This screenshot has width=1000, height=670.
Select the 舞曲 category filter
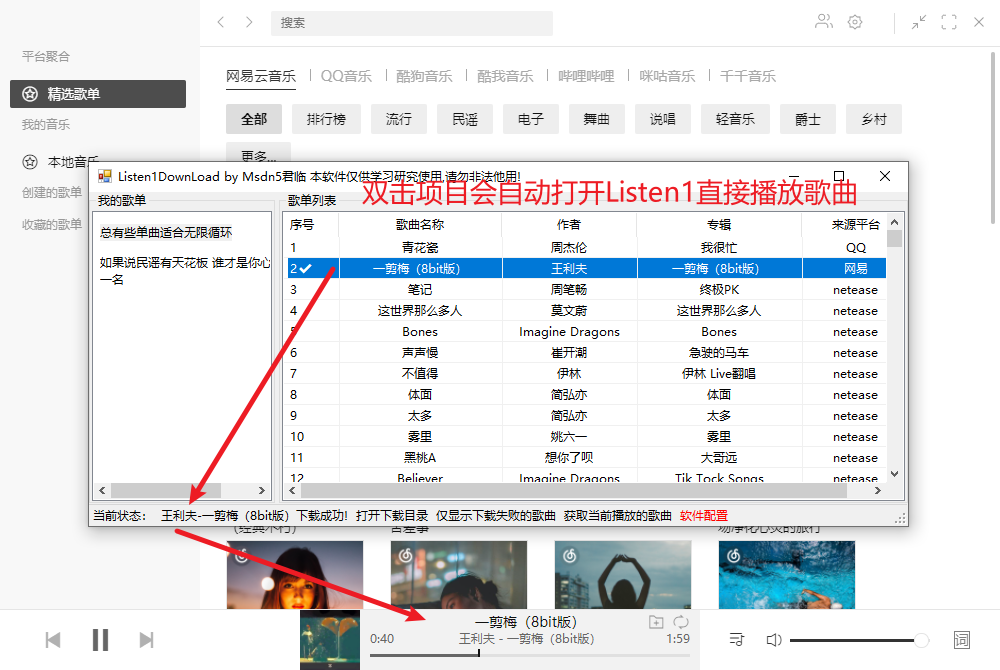coord(597,119)
